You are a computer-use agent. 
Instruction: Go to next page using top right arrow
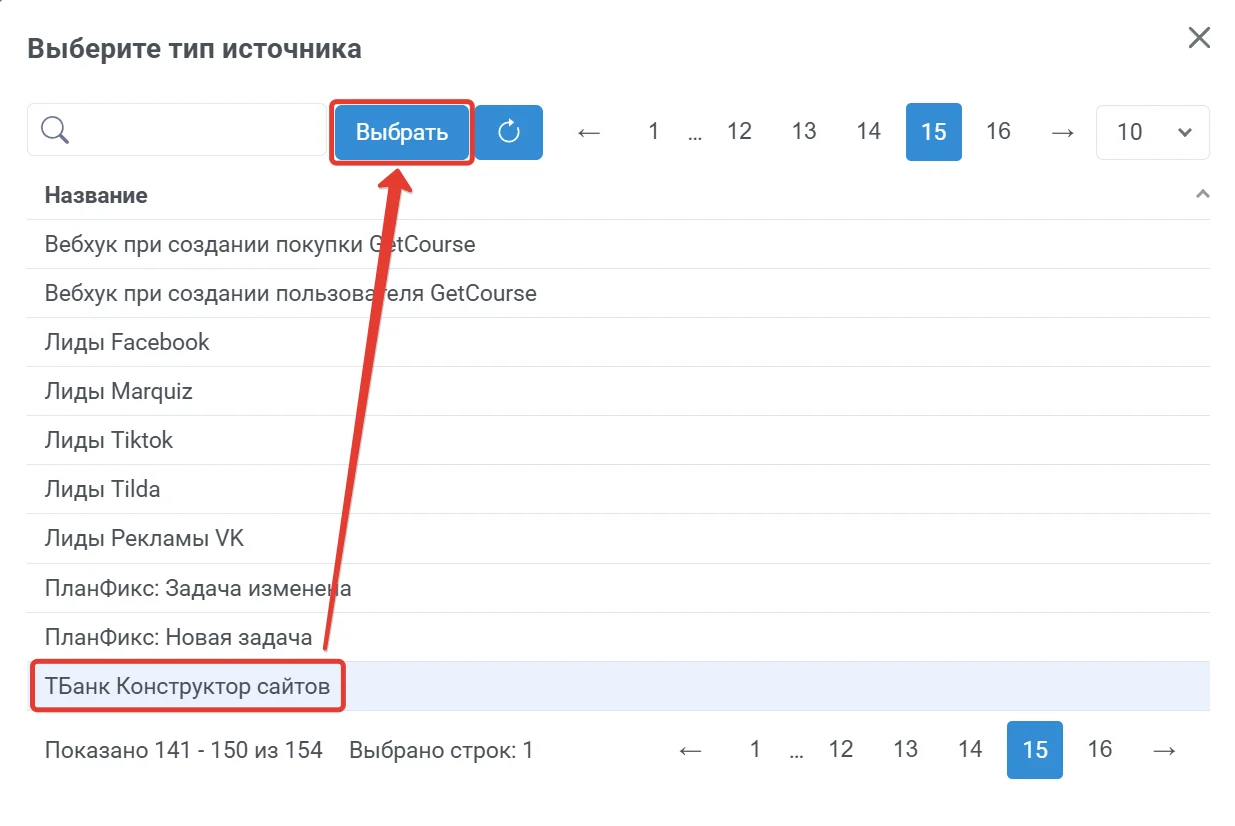pos(1063,132)
